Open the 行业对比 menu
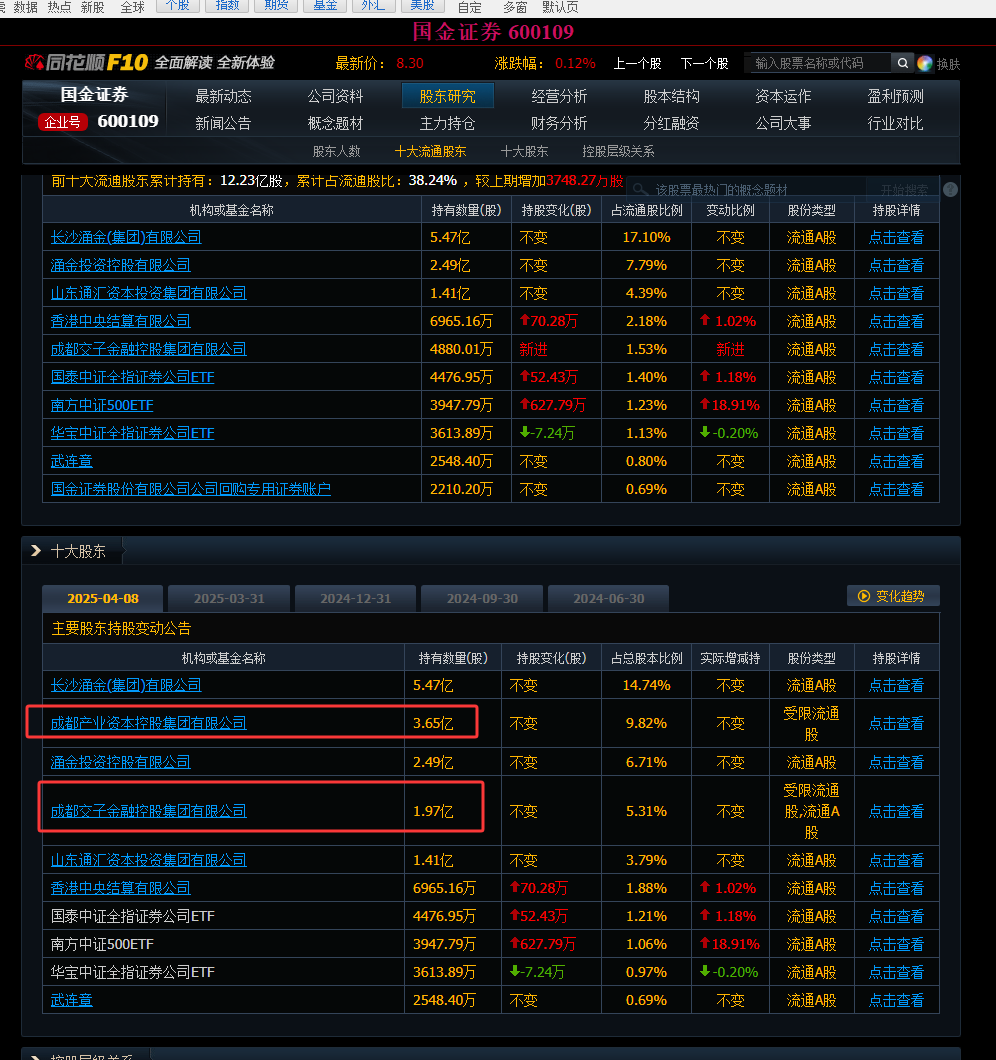This screenshot has height=1060, width=996. [x=895, y=124]
